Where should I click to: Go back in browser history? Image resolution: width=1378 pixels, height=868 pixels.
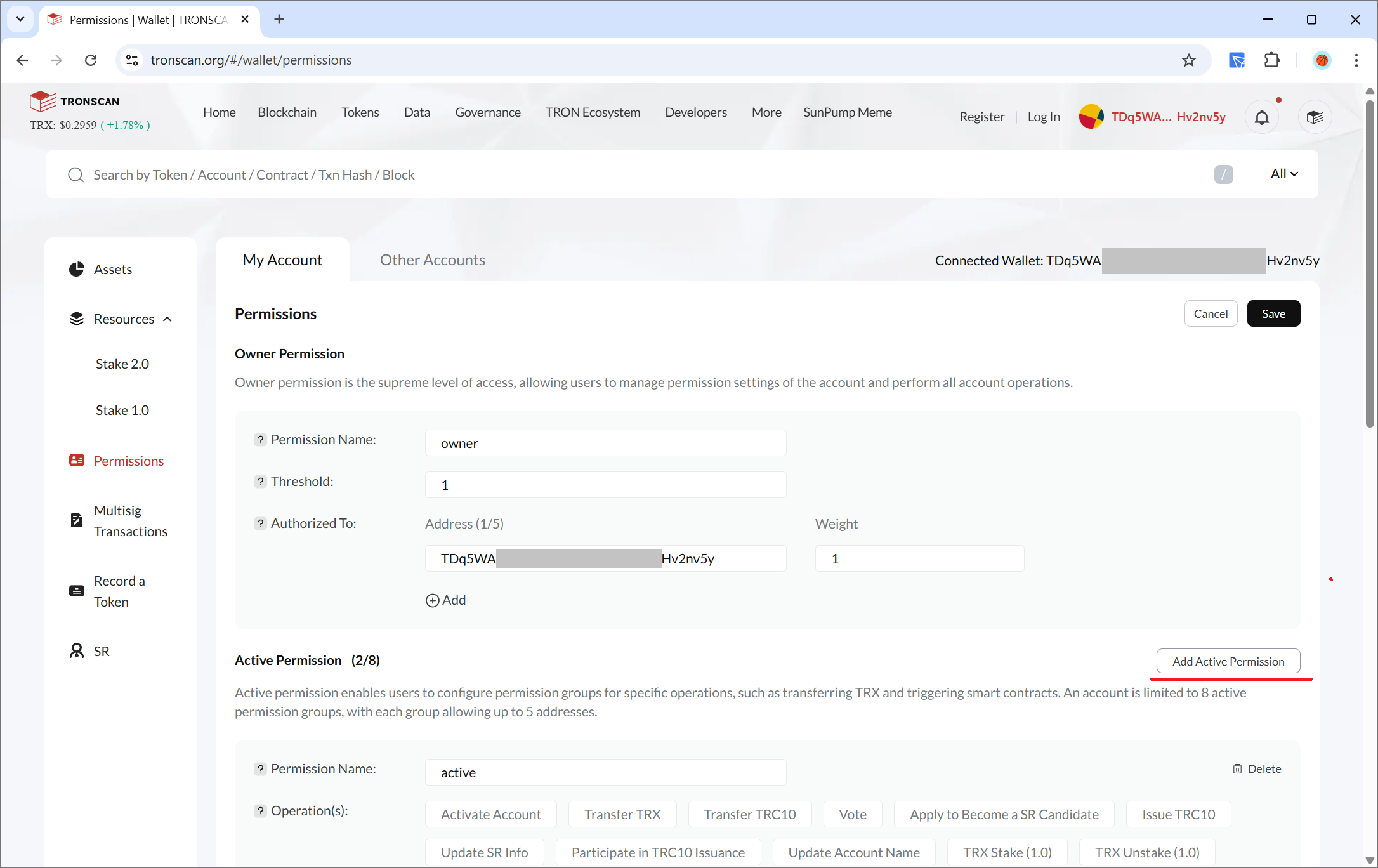22,60
